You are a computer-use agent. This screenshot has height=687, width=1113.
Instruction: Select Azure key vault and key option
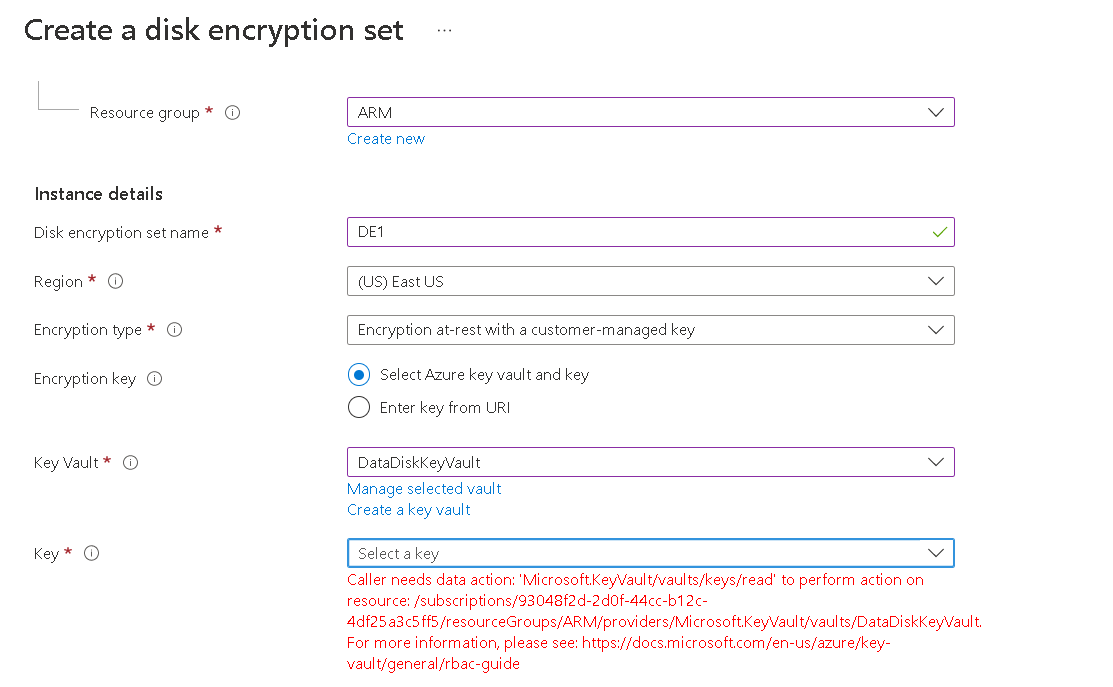359,375
